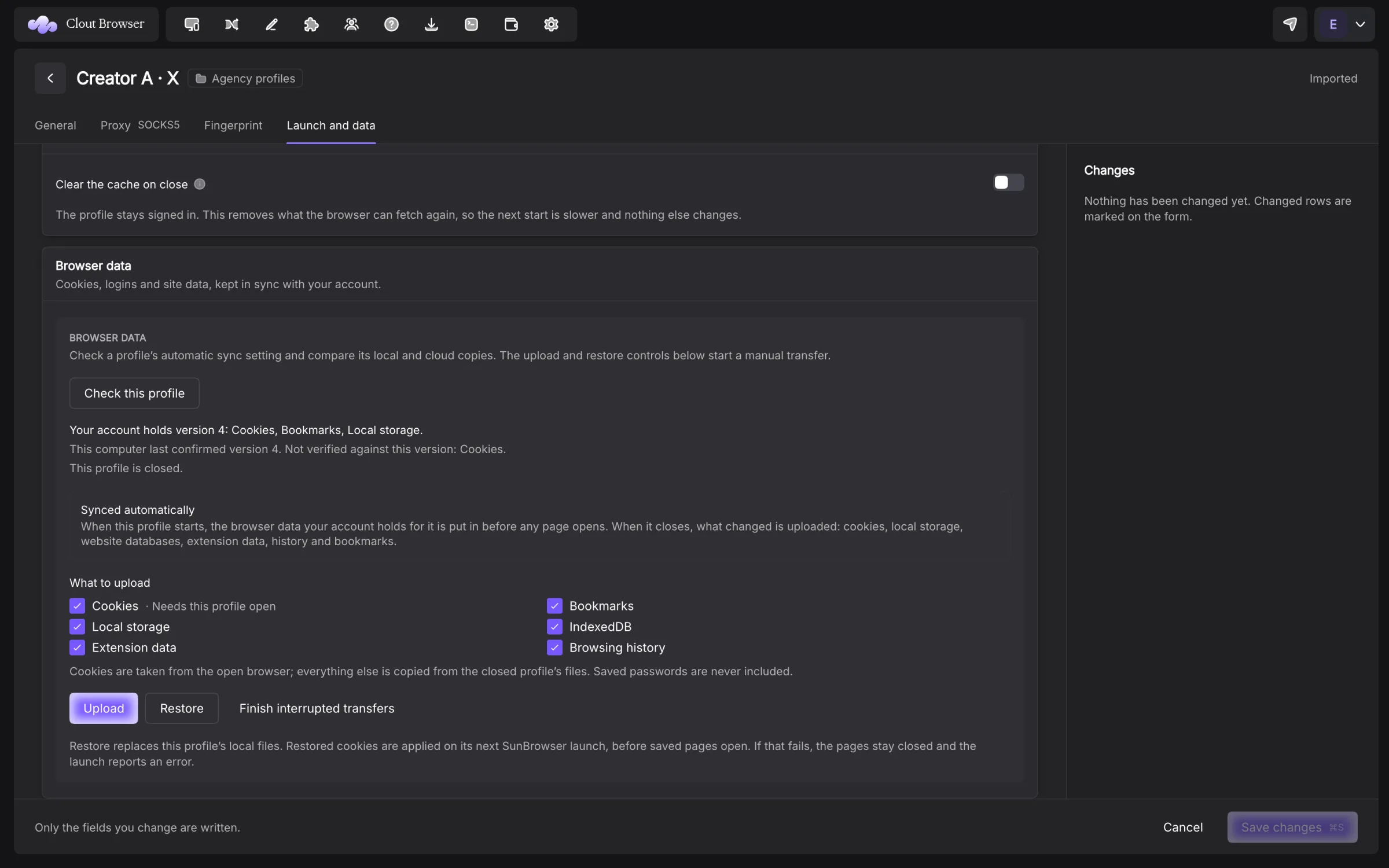Switch to the Proxy SOCKS5 tab
Image resolution: width=1389 pixels, height=868 pixels.
pos(140,125)
